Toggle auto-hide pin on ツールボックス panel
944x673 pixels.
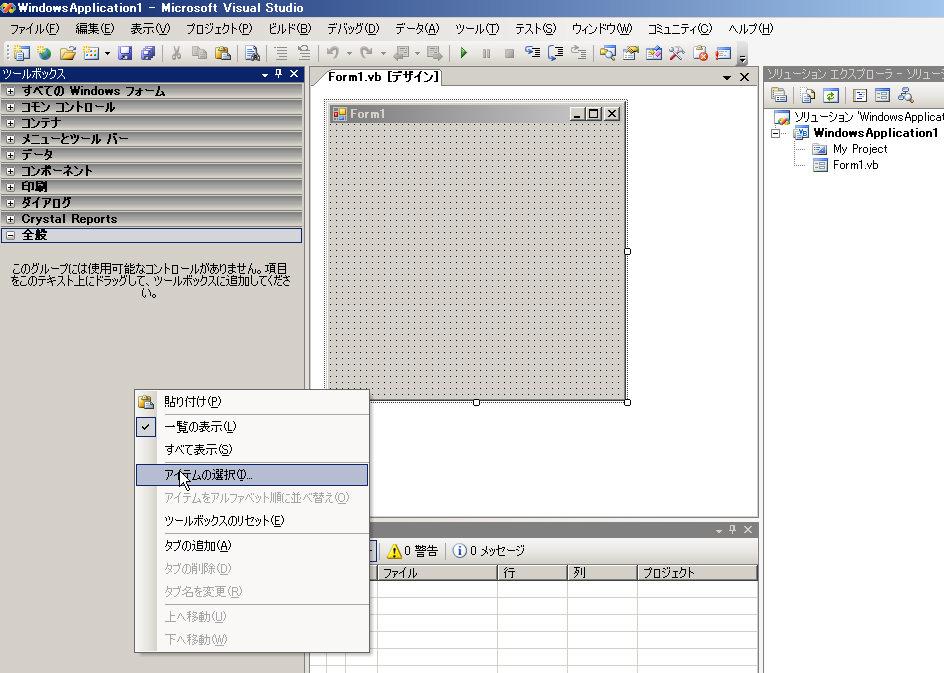tap(278, 73)
